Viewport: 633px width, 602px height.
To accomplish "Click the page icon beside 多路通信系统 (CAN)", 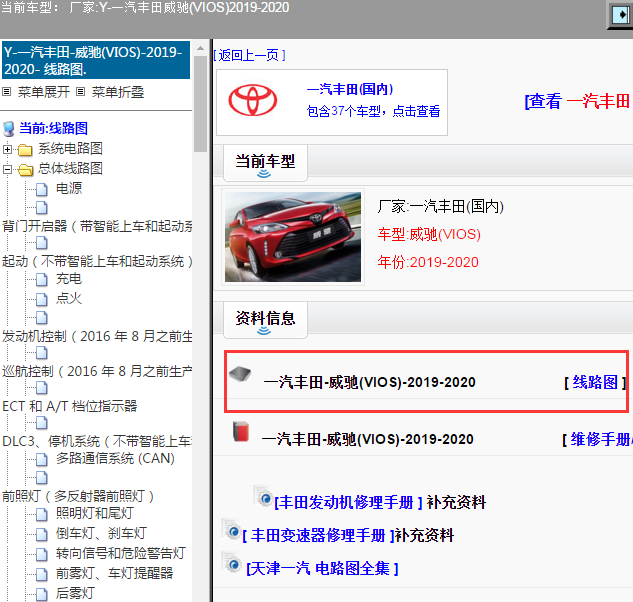I will tap(42, 459).
